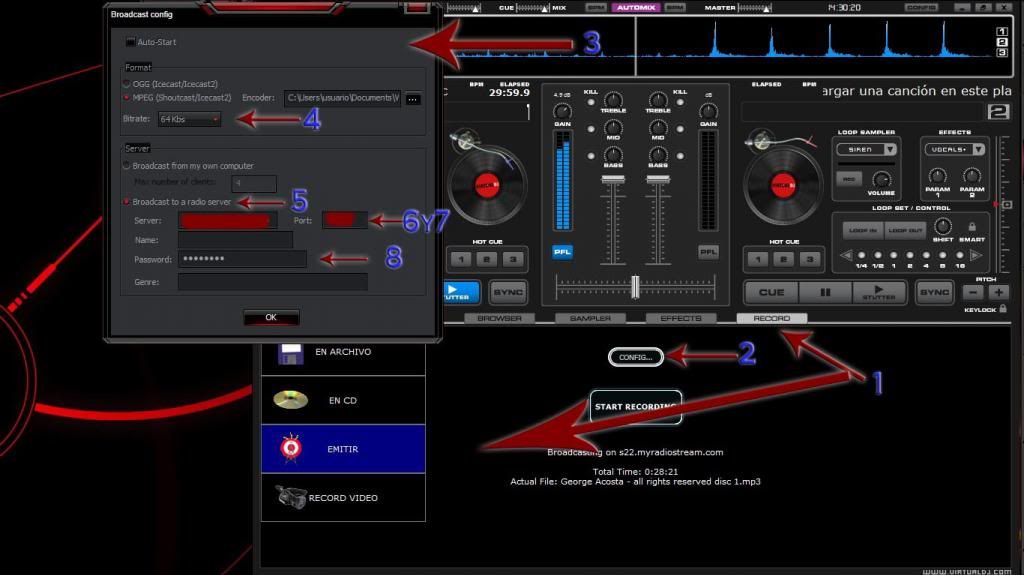Focus the Name text field
Viewport: 1024px width, 575px height.
[235, 240]
